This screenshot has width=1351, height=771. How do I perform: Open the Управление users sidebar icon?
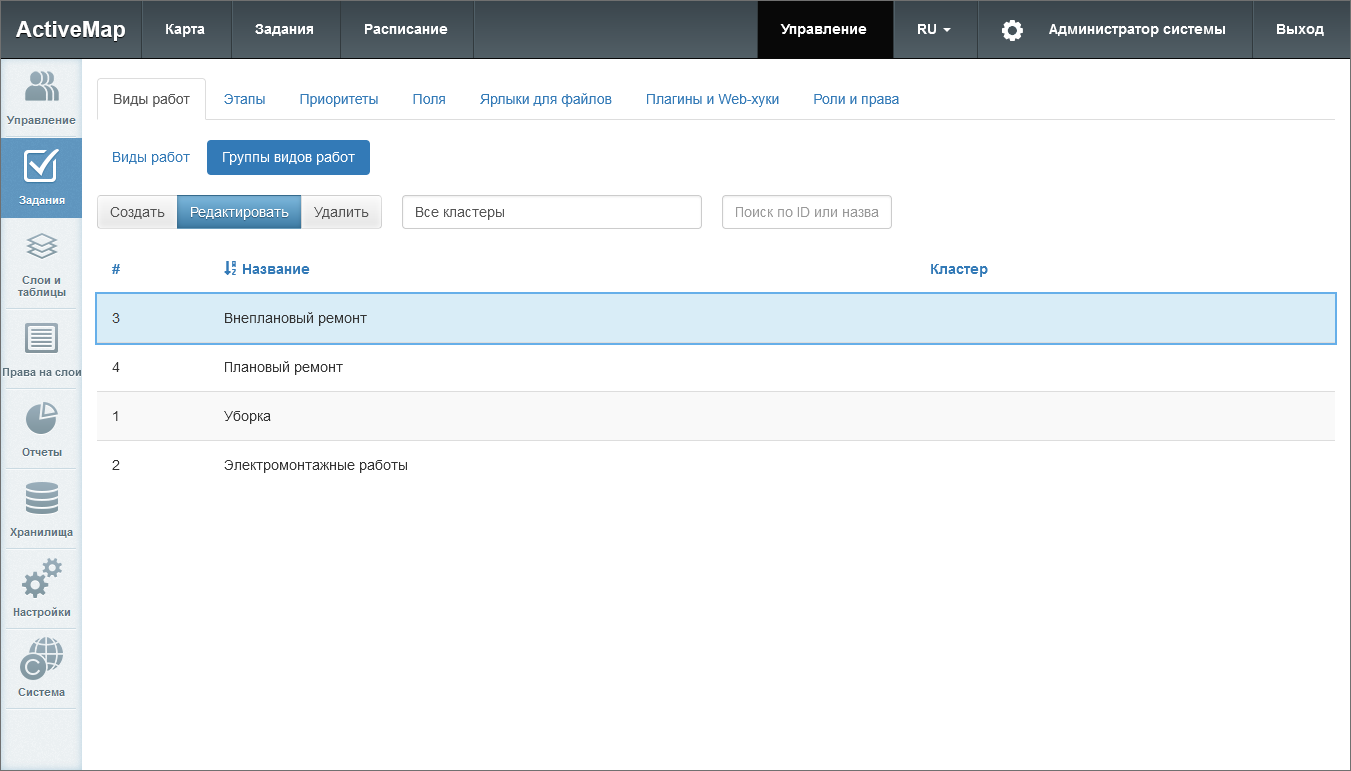point(41,88)
